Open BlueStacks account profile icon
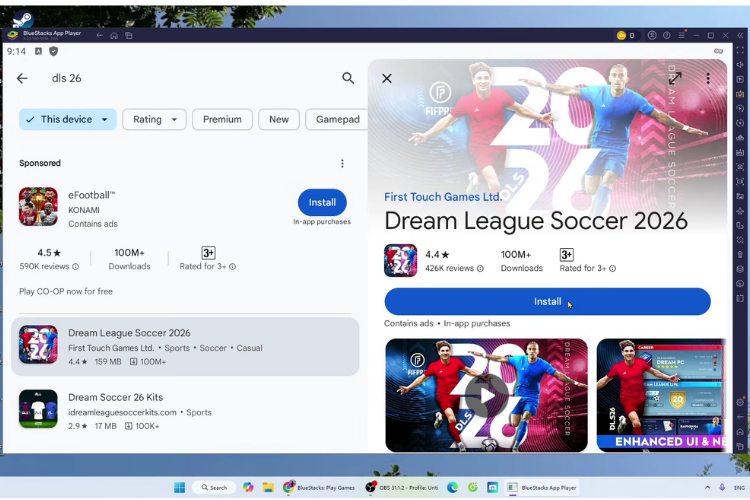This screenshot has height=500, width=750. point(652,35)
